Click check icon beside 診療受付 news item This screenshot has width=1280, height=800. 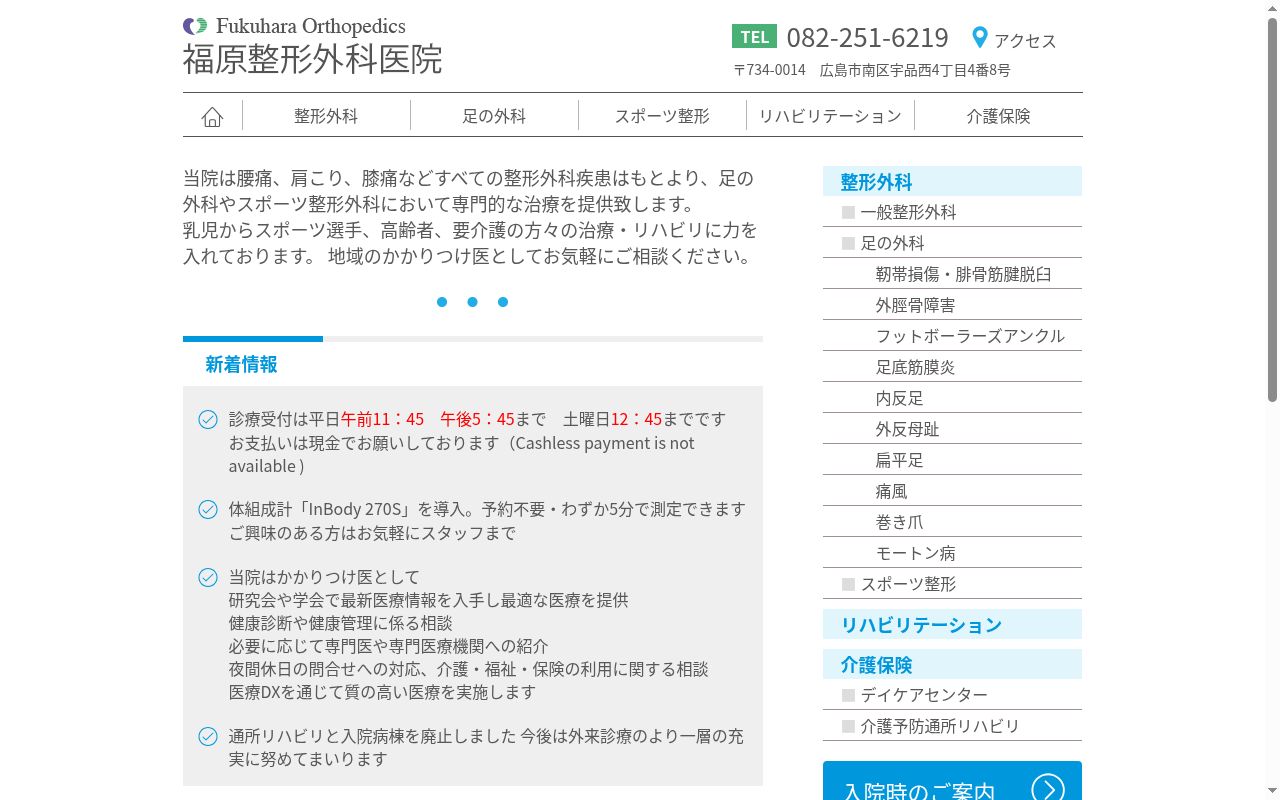click(208, 419)
